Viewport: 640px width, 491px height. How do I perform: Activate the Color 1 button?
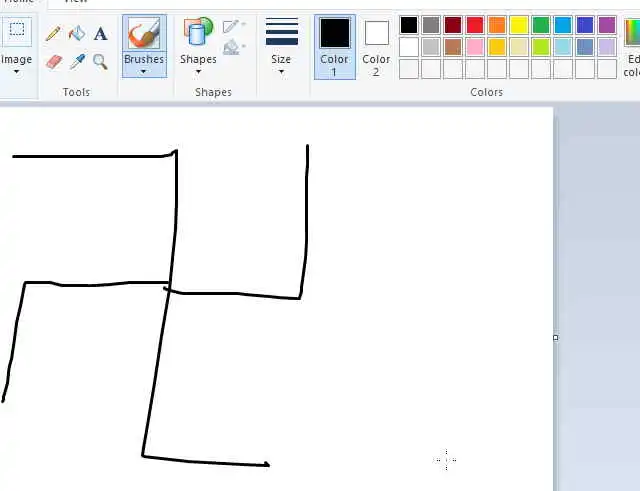335,47
